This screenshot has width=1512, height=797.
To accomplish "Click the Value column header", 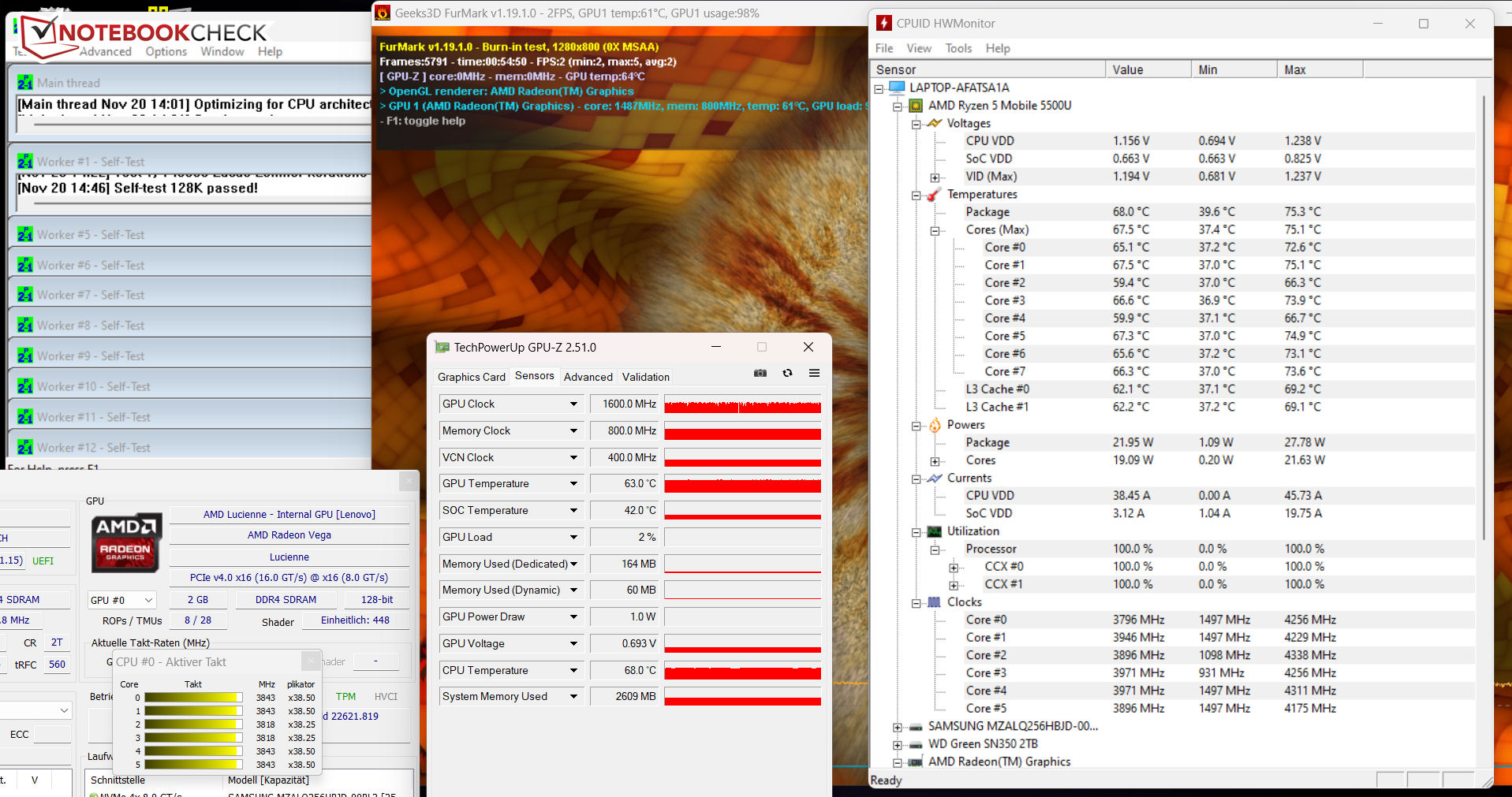I will pyautogui.click(x=1148, y=69).
